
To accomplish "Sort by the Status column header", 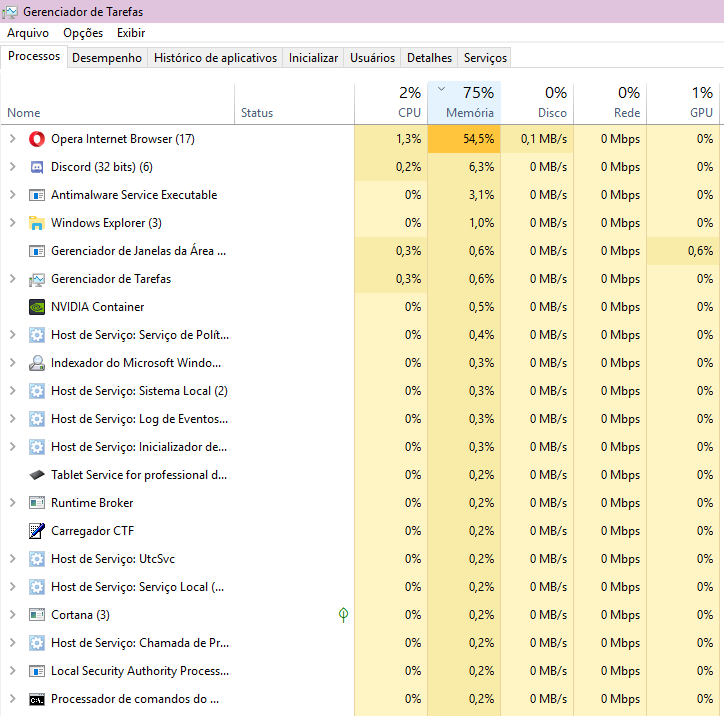I will pos(295,103).
